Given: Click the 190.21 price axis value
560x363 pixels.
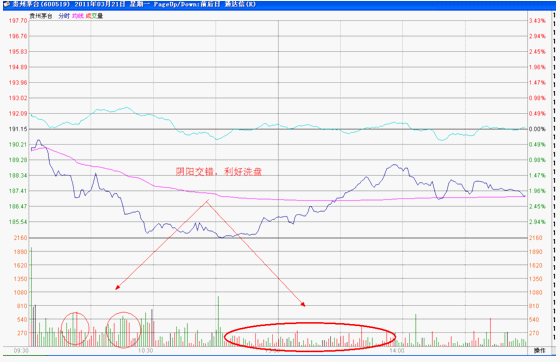Looking at the screenshot, I should [18, 144].
